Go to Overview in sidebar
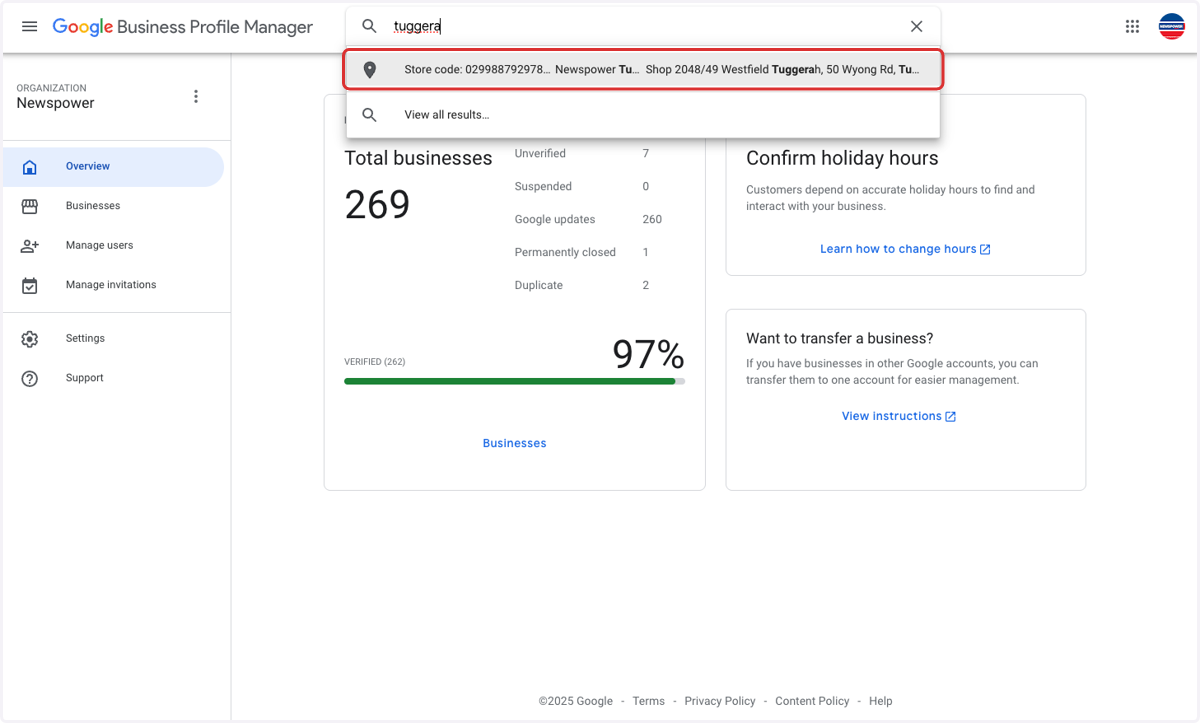Screen dimensions: 1200x723 (113, 167)
